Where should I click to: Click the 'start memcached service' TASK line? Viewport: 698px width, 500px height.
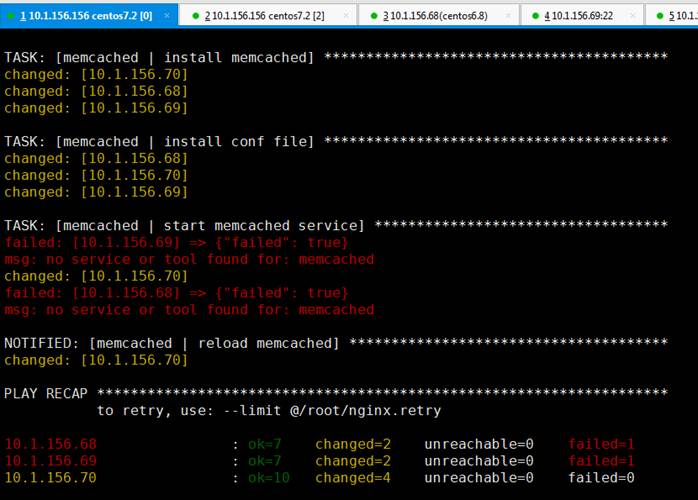click(x=336, y=225)
